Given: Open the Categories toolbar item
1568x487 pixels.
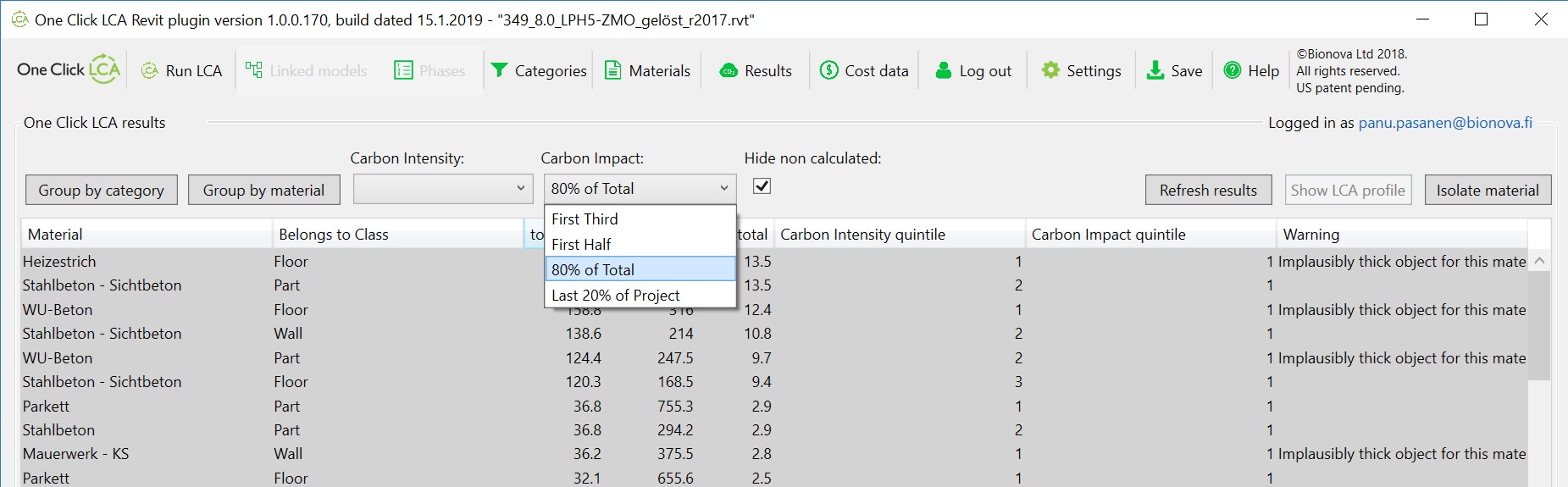Looking at the screenshot, I should (x=539, y=71).
